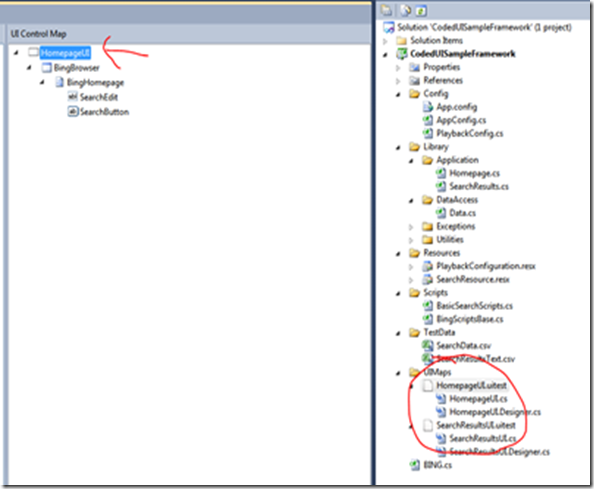This screenshot has height=489, width=594.
Task: Click the Data.cs file icon
Action: coord(441,213)
